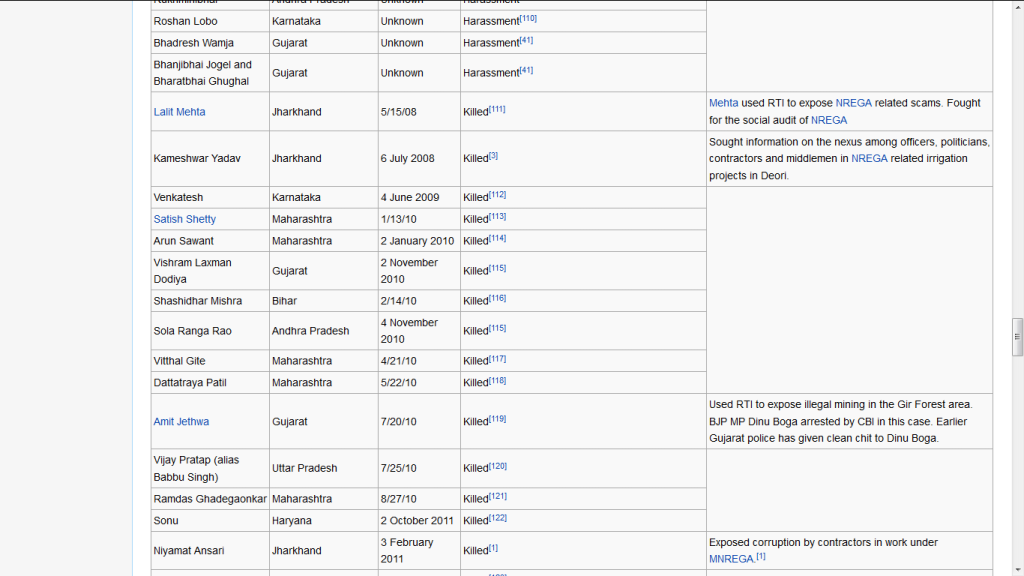The height and width of the screenshot is (576, 1024).
Task: Open citation 1 after the MNREGA description
Action: (761, 556)
